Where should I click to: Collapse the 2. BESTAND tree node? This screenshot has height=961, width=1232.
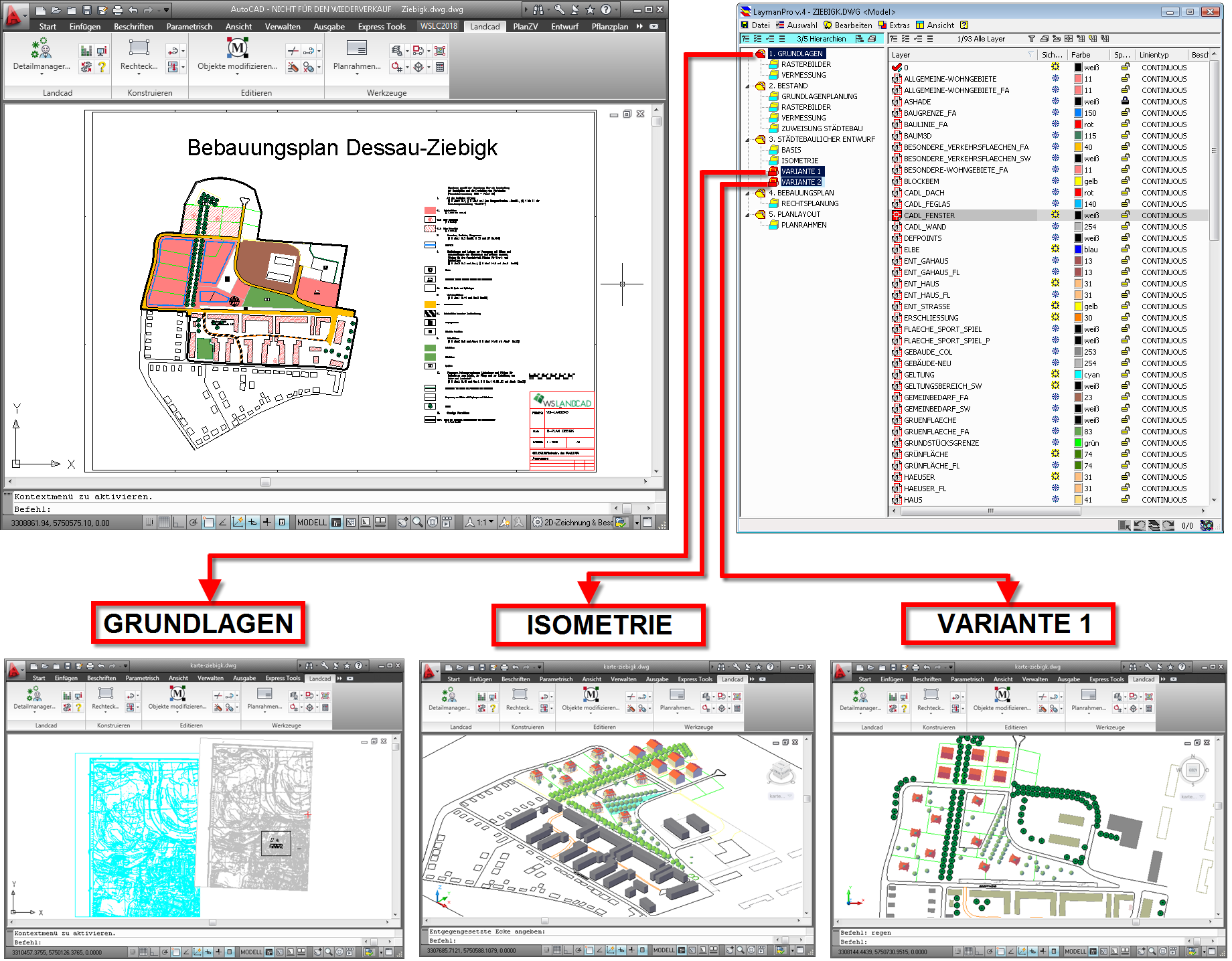point(748,86)
